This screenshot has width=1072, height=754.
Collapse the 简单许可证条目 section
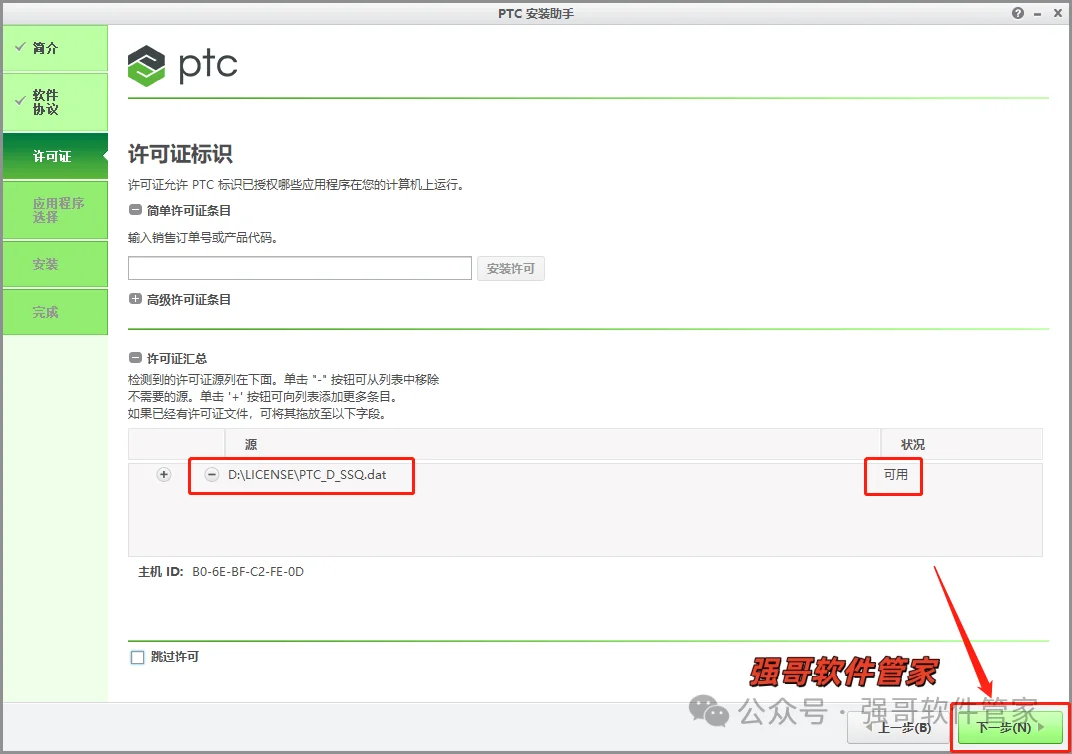[135, 210]
